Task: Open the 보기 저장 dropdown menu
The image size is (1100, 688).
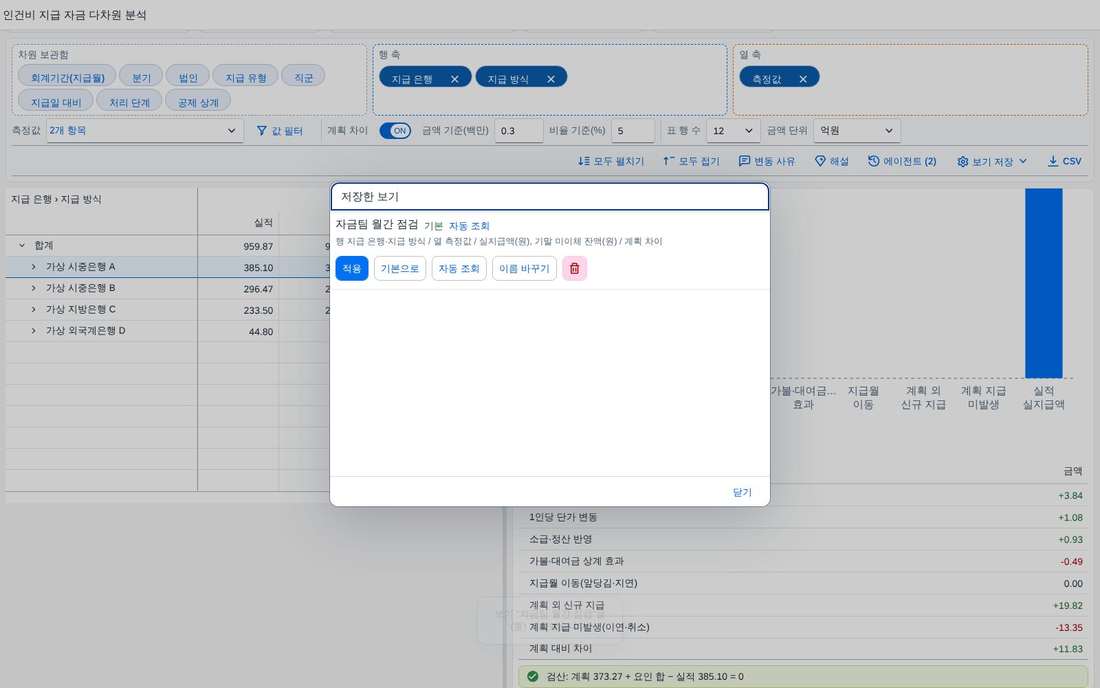Action: [x=992, y=161]
